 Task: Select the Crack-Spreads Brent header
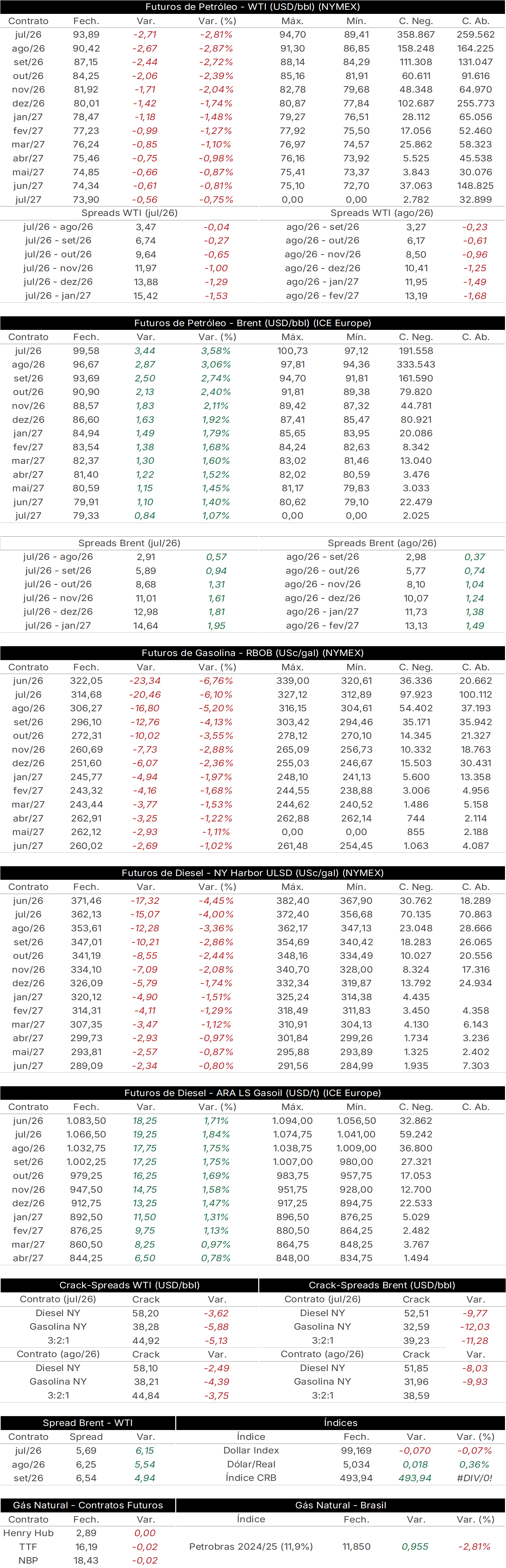pyautogui.click(x=382, y=1285)
